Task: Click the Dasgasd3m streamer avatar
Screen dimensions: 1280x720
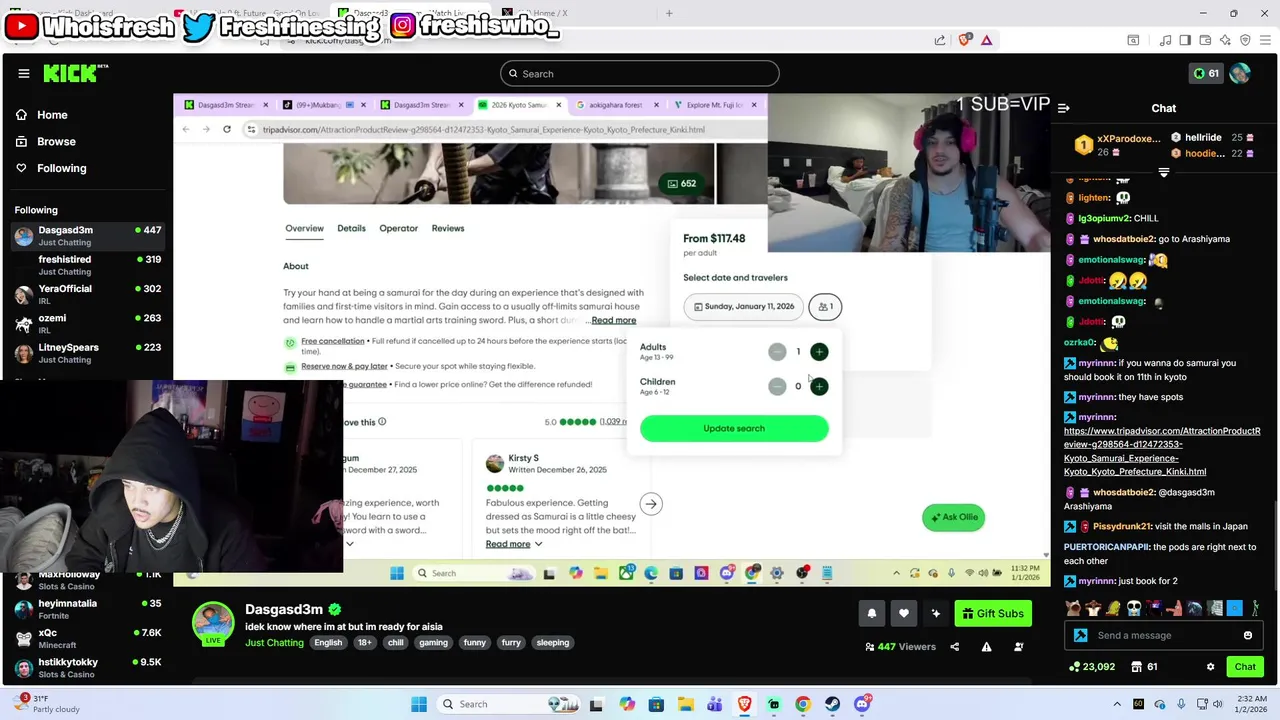Action: click(x=213, y=623)
